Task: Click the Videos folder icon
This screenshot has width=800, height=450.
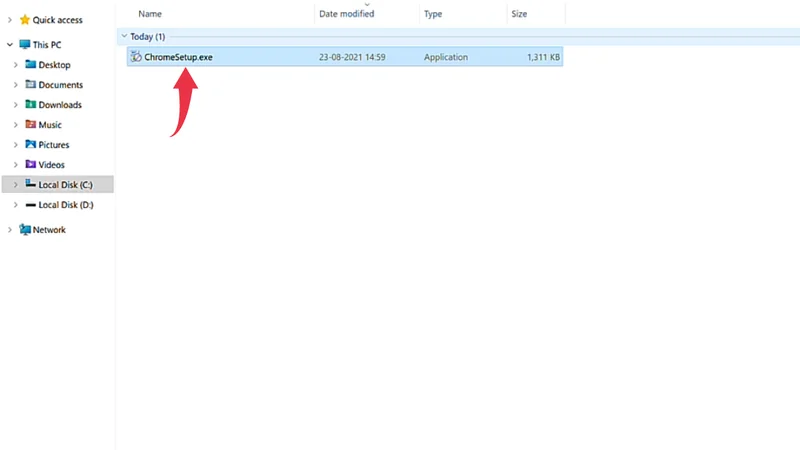Action: pyautogui.click(x=31, y=165)
